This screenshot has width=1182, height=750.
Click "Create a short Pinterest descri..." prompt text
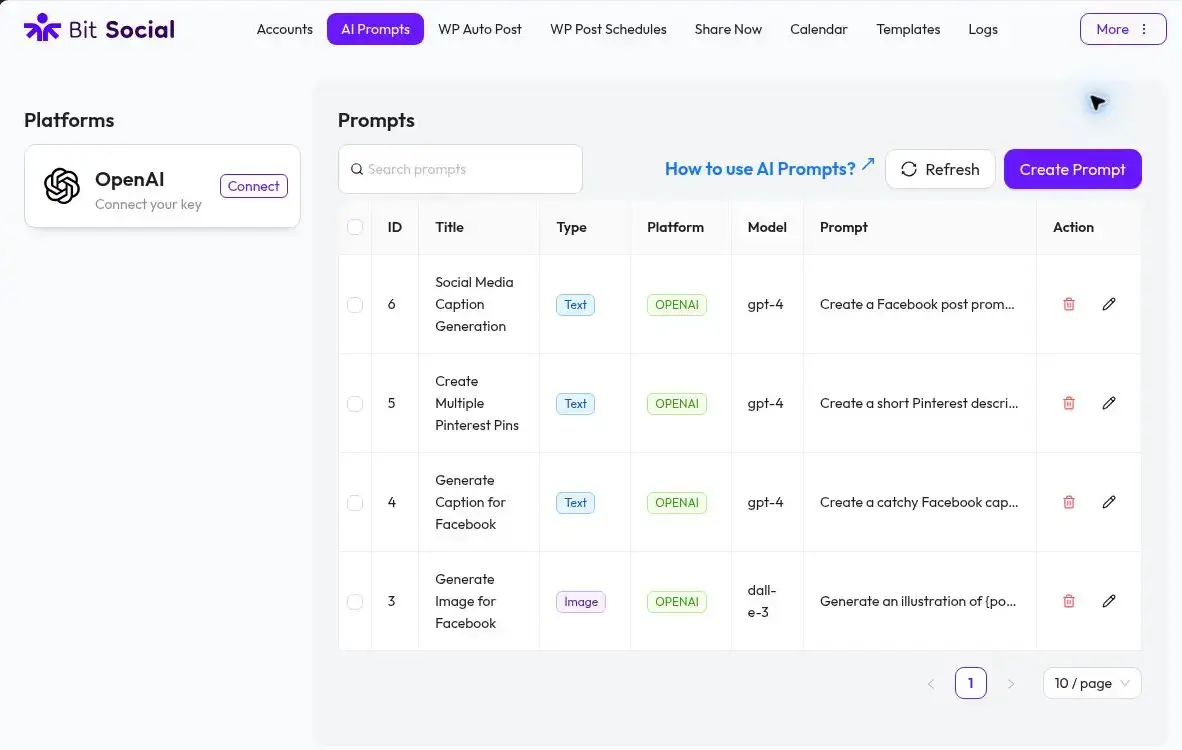[x=918, y=403]
